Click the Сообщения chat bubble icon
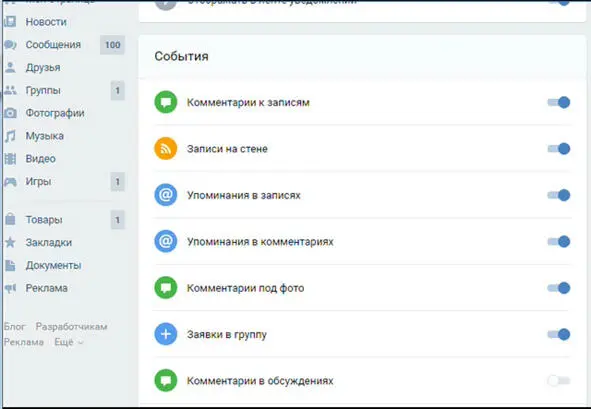This screenshot has width=591, height=409. click(x=10, y=44)
